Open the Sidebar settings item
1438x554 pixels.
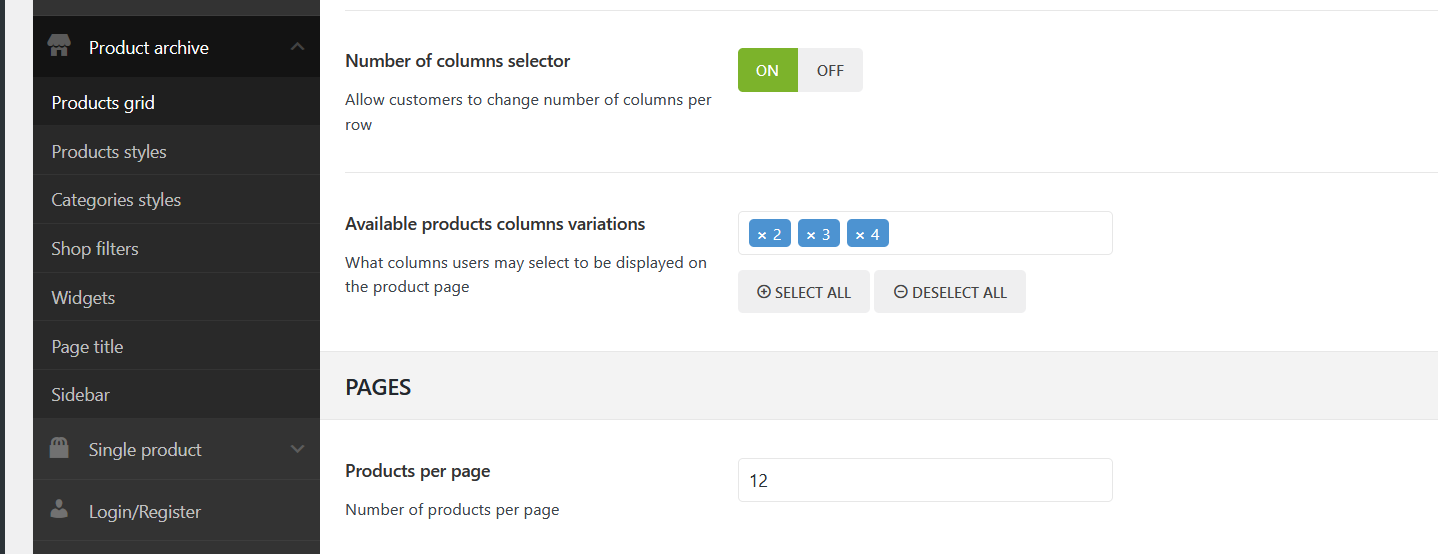coord(81,395)
